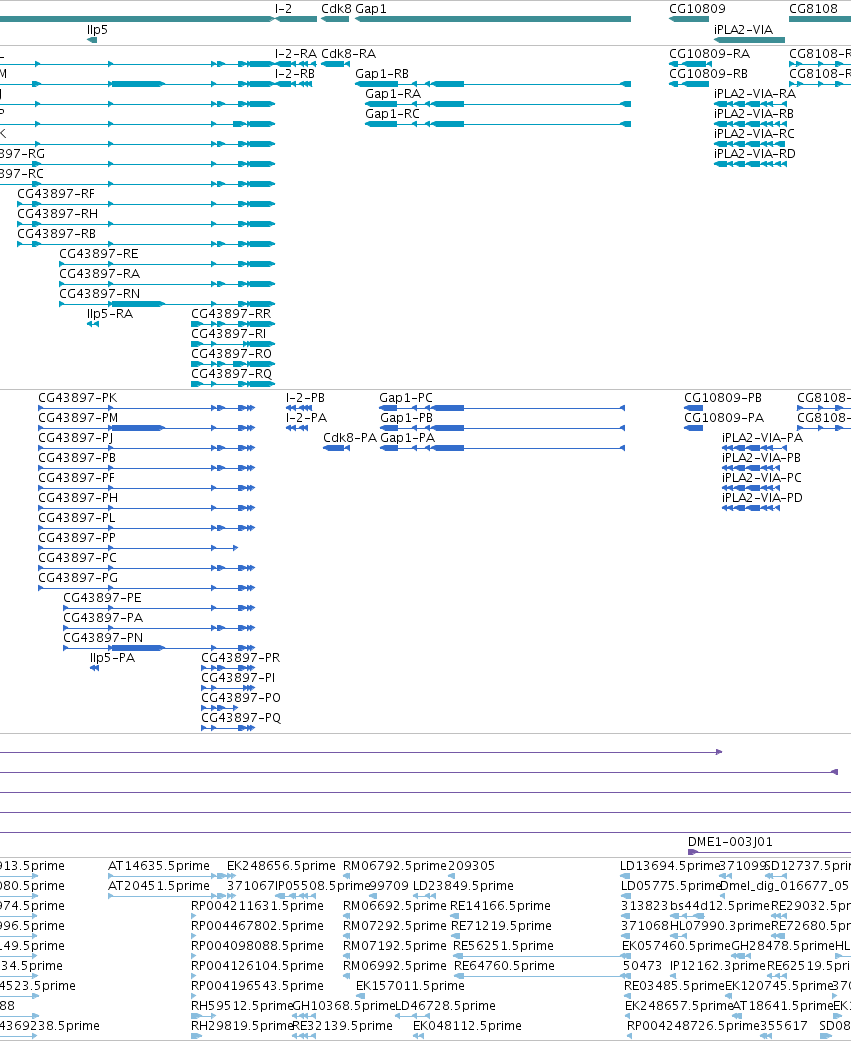Click the Cdk8-RA transcript label
This screenshot has height=1041, width=851.
[348, 54]
